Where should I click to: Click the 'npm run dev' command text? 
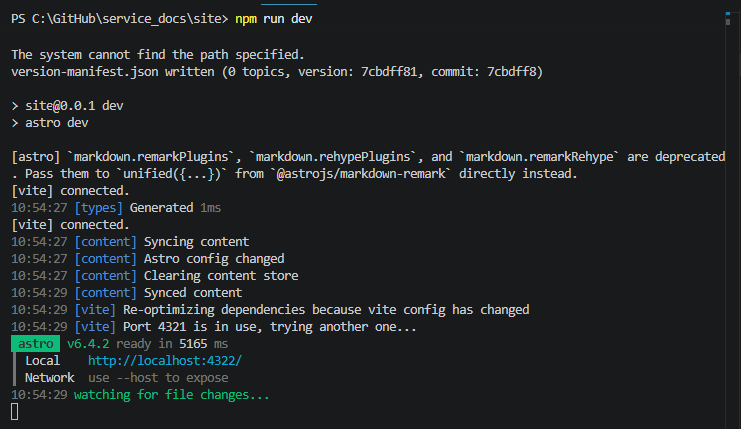(x=274, y=19)
